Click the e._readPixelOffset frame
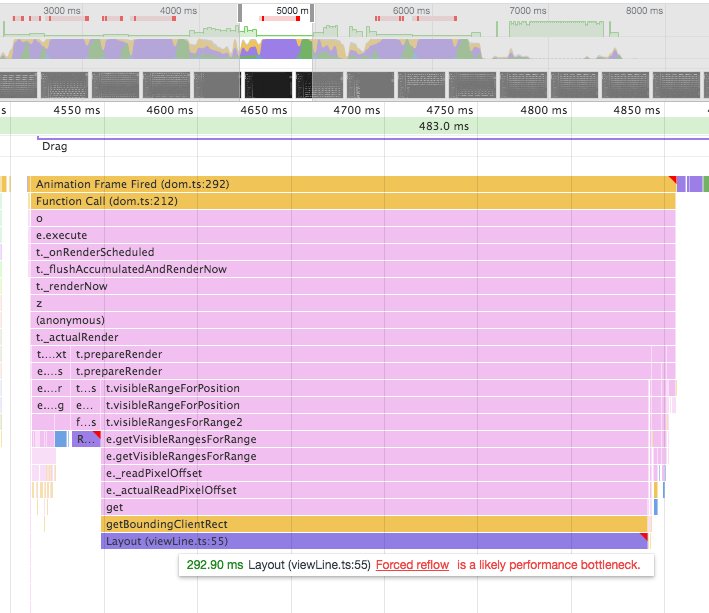709x613 pixels. tap(375, 473)
